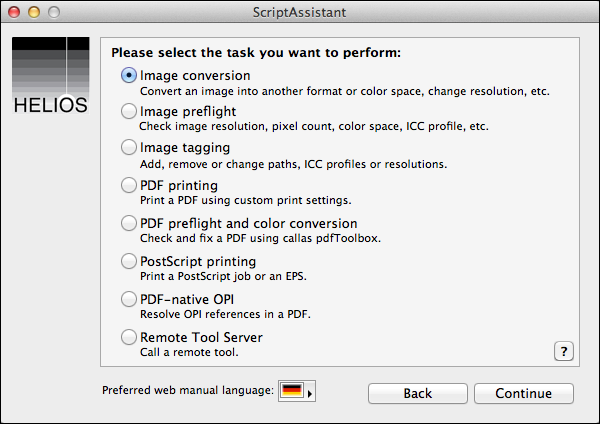Click text 'Check and fix a PDF using callas pdfToolbox.'
600x424 pixels.
pyautogui.click(x=260, y=238)
